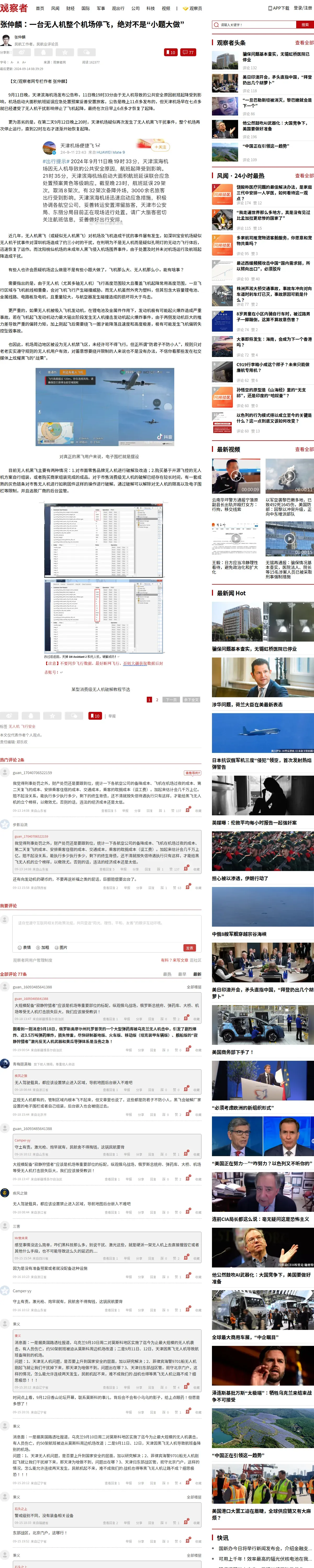Click the search input field in the header
This screenshot has height=1568, width=314.
coord(255,25)
